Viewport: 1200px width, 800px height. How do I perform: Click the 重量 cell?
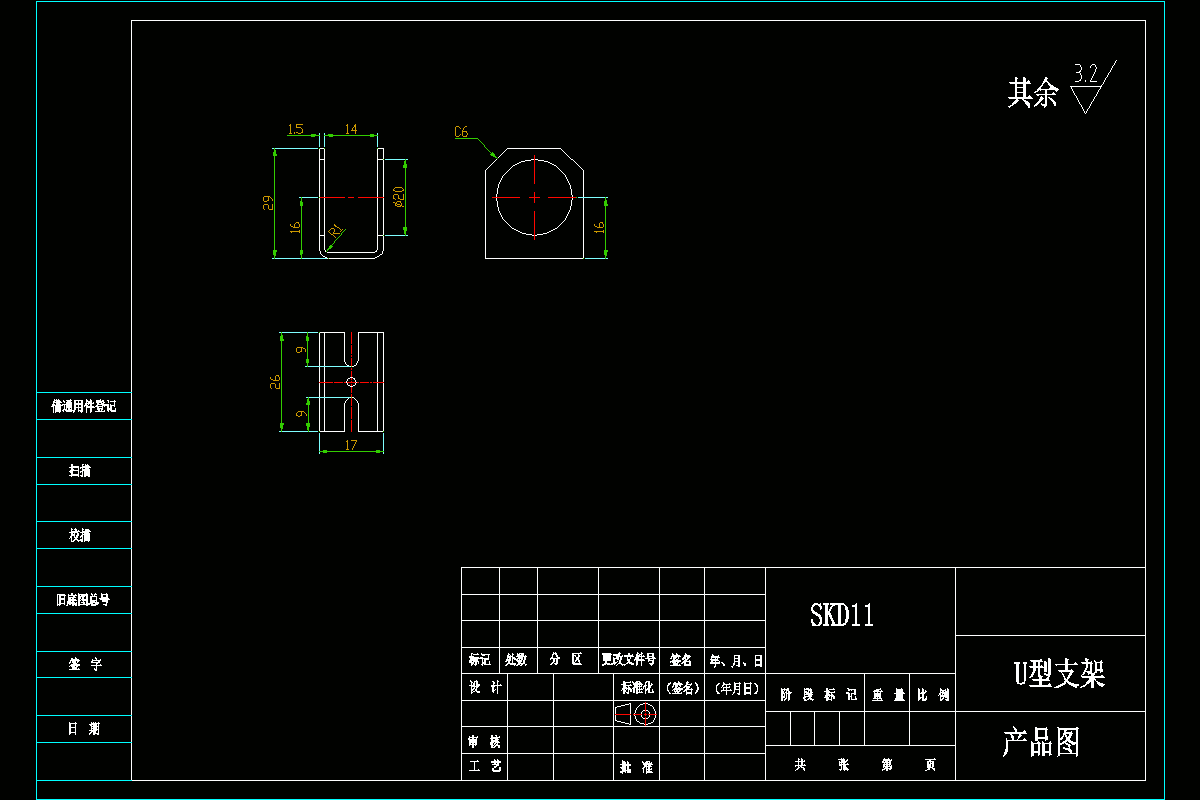point(888,694)
